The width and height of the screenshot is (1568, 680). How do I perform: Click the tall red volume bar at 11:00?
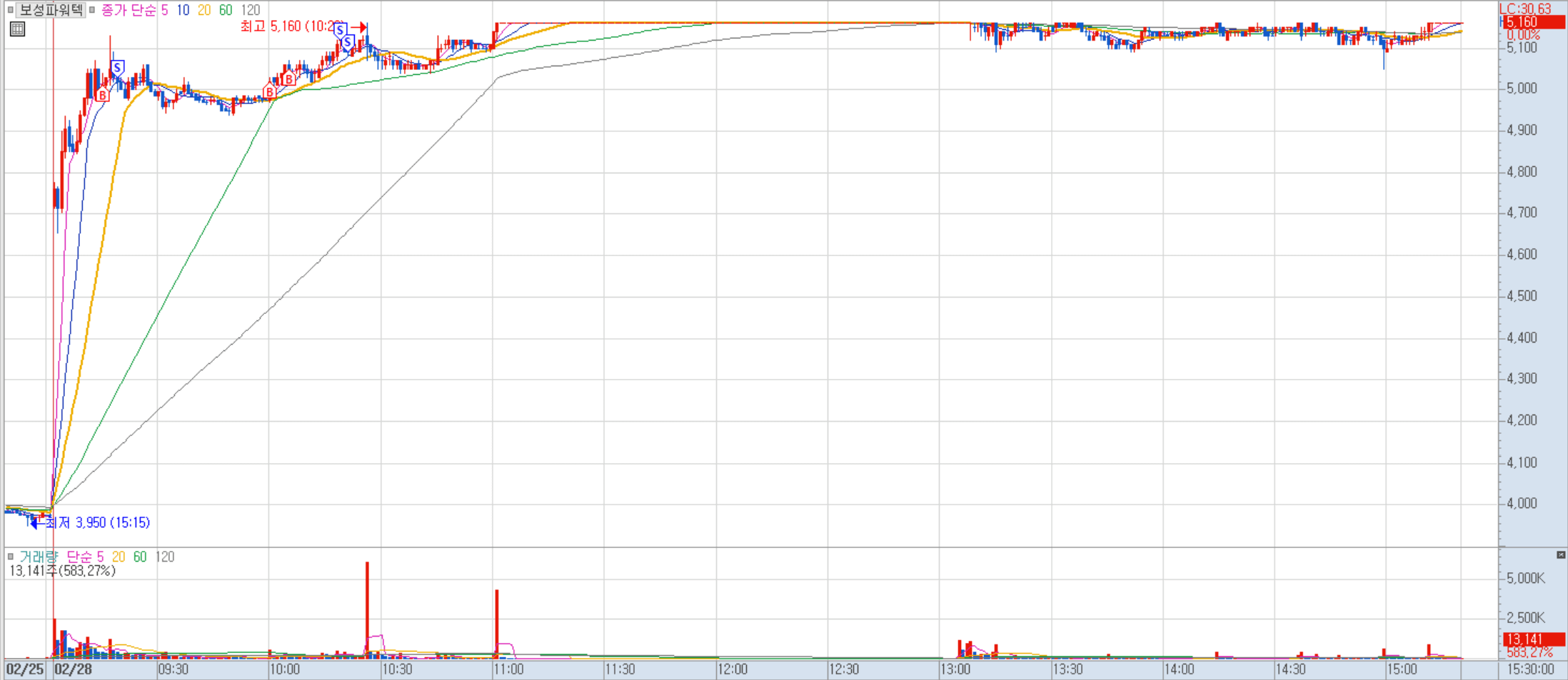tap(497, 624)
